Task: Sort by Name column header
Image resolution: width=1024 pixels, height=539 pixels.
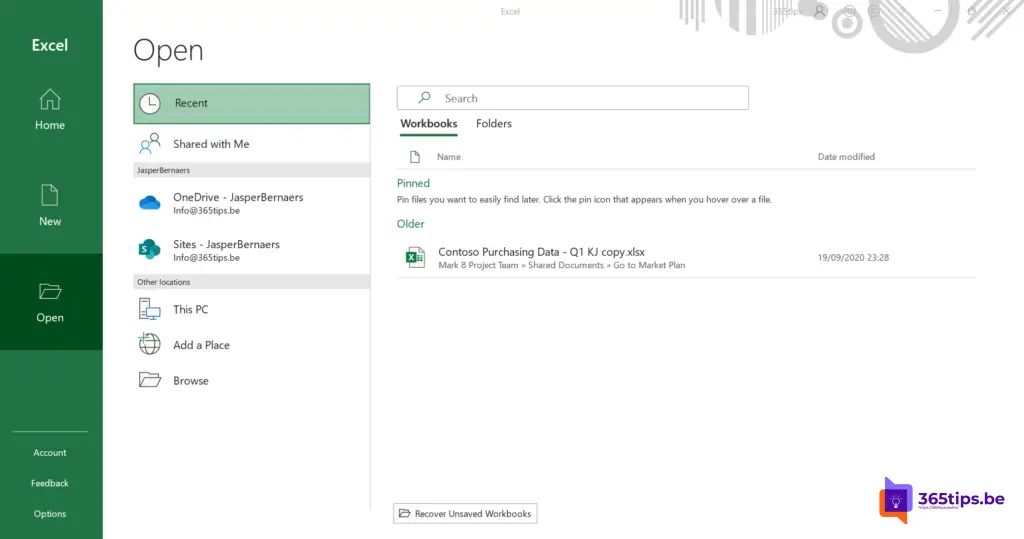Action: click(449, 157)
